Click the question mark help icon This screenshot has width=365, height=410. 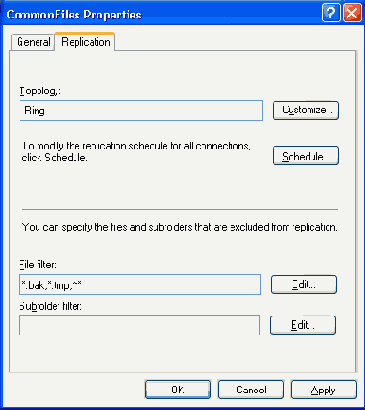click(331, 13)
